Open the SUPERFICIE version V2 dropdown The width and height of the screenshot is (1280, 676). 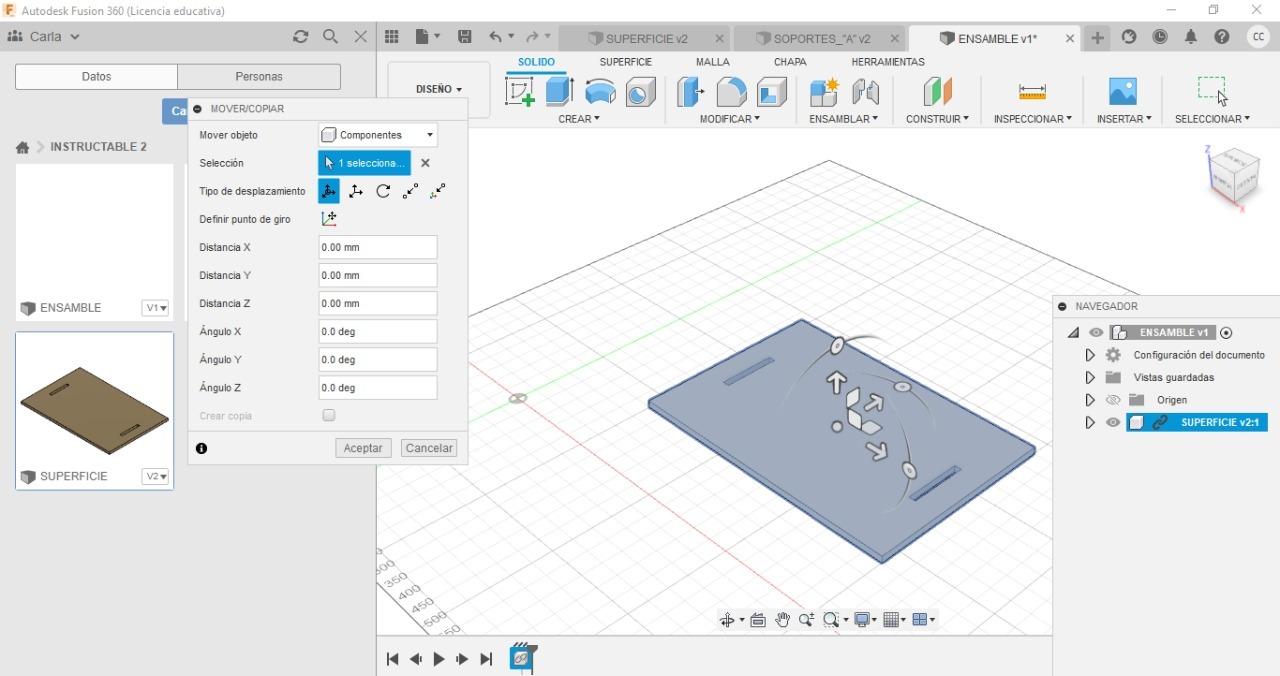pyautogui.click(x=155, y=476)
